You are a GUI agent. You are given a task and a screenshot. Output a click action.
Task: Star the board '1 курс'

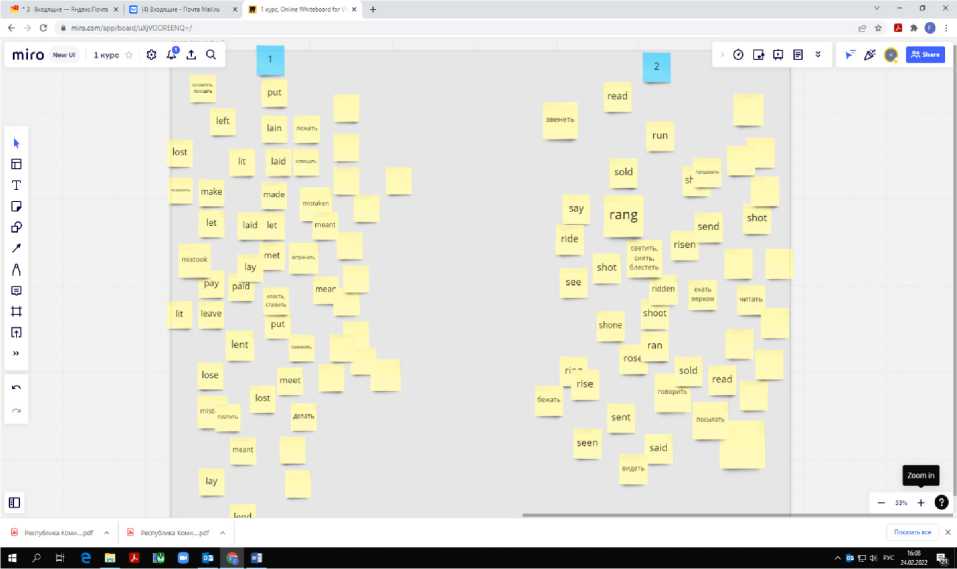(129, 55)
